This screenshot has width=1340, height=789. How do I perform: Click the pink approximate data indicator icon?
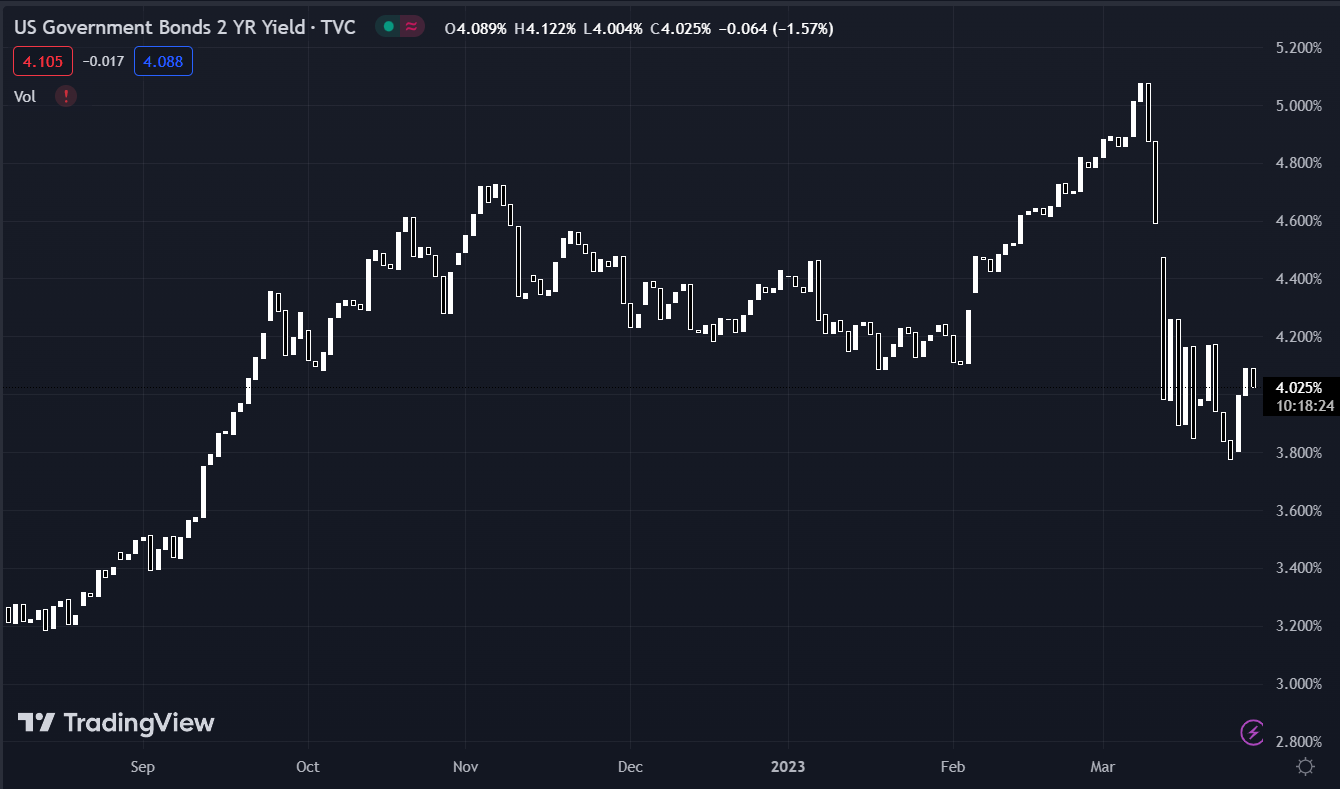click(x=410, y=28)
